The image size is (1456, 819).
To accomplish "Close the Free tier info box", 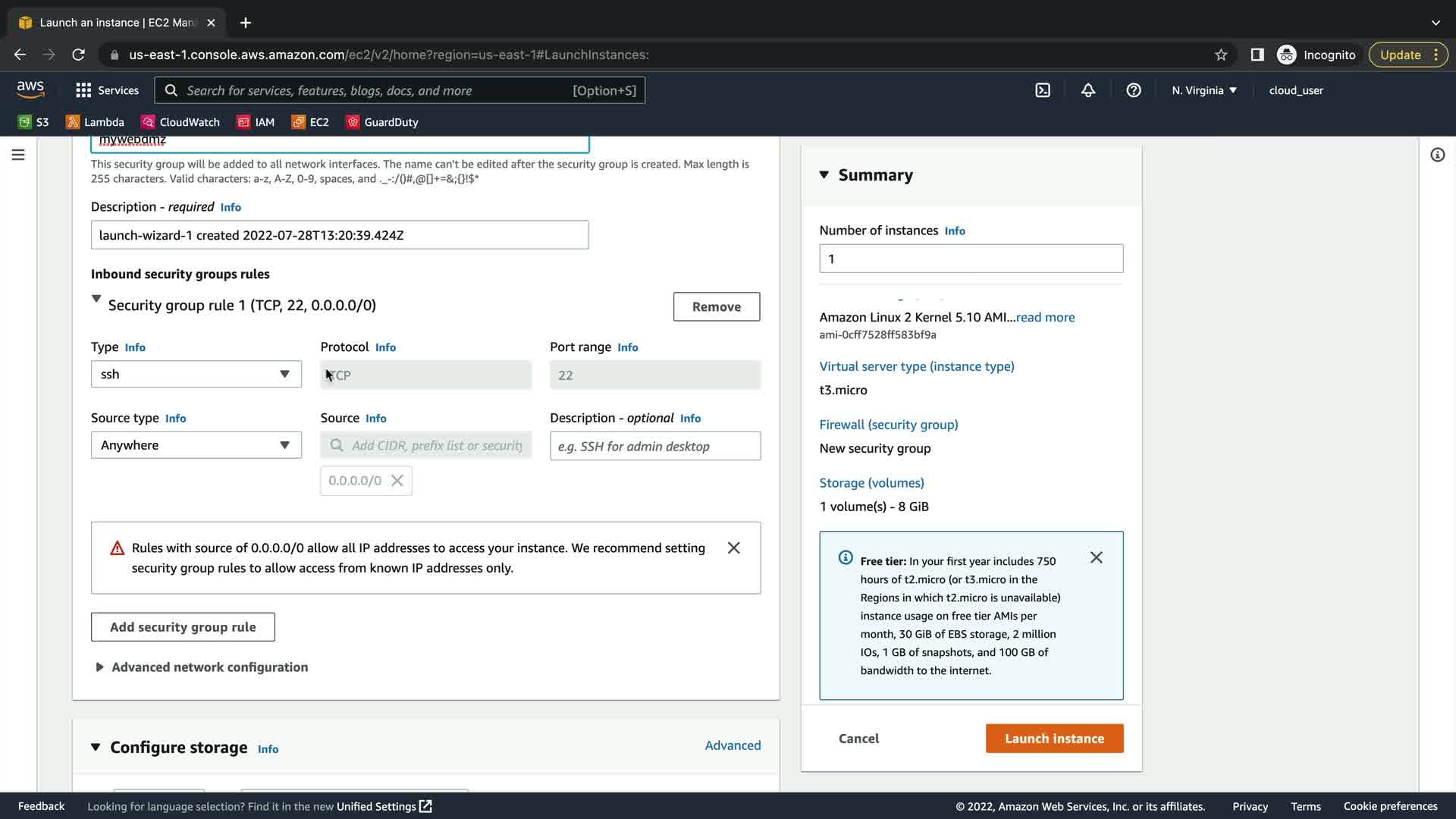I will (1096, 557).
